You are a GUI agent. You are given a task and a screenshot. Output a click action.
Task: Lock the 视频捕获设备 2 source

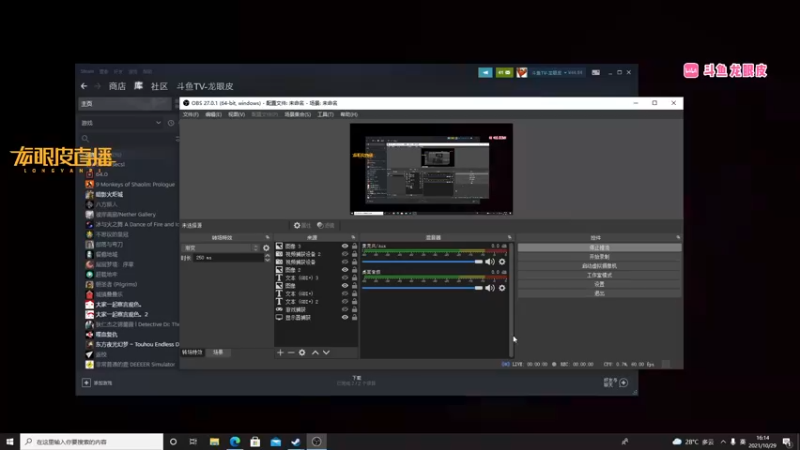point(355,254)
